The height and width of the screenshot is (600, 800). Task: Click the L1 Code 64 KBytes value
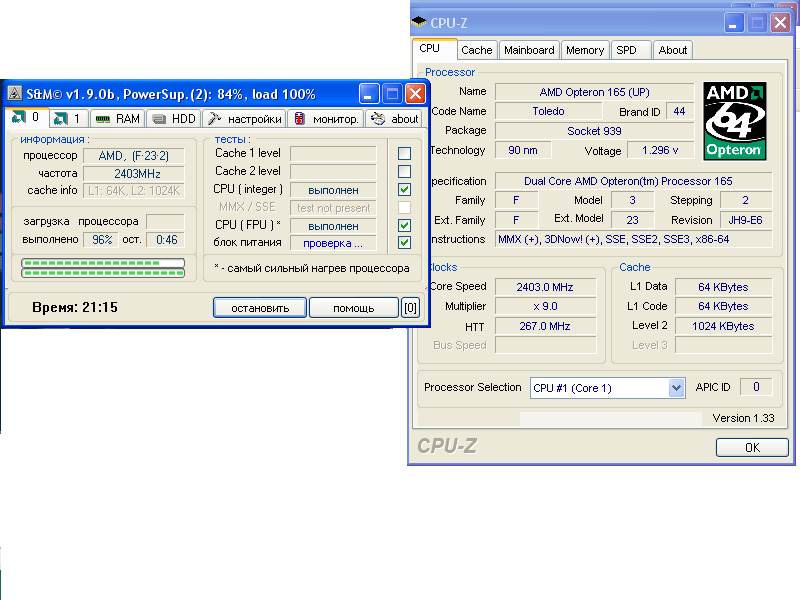pos(723,306)
